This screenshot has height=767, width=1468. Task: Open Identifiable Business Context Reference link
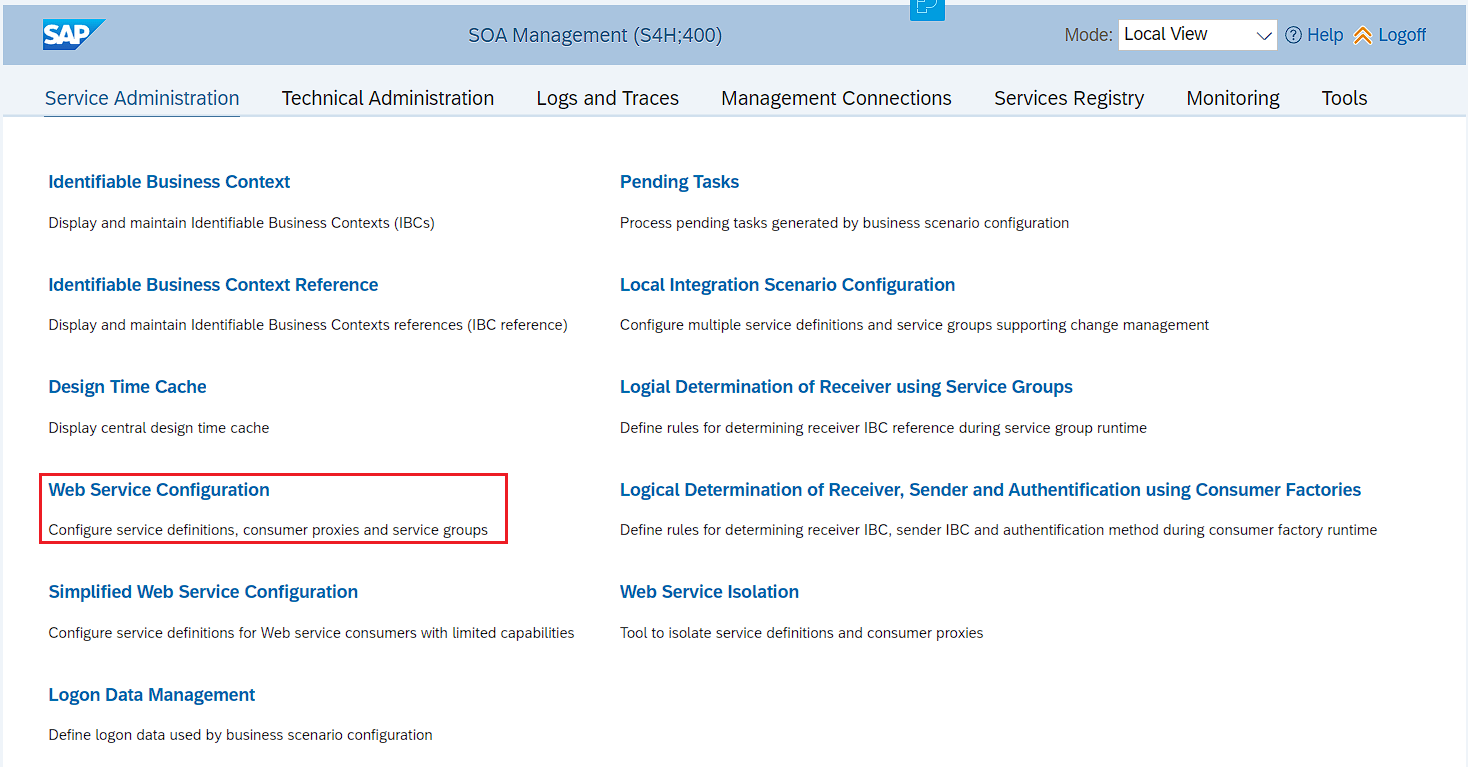[213, 285]
